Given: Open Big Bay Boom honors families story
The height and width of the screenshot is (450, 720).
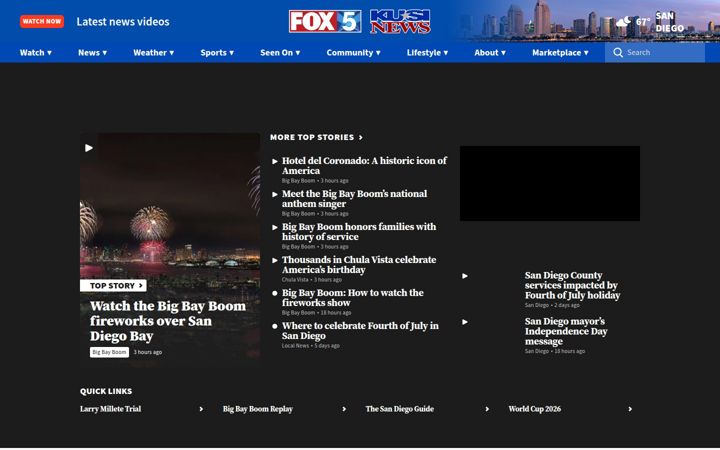Looking at the screenshot, I should pyautogui.click(x=359, y=232).
